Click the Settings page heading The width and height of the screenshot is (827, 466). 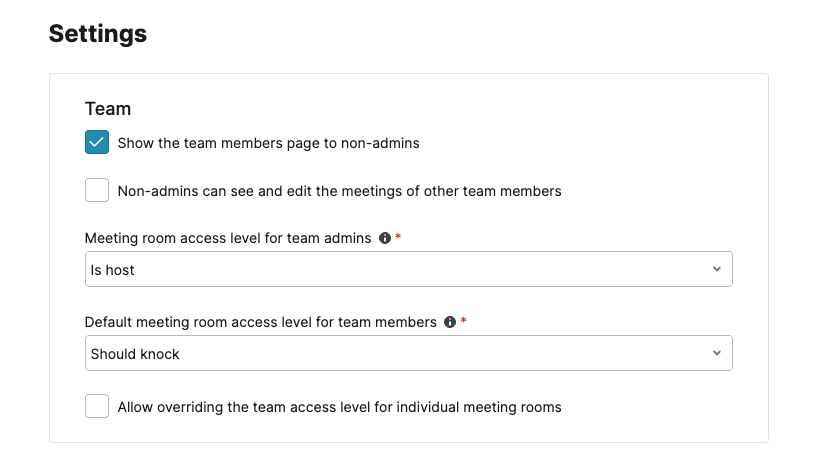tap(98, 34)
